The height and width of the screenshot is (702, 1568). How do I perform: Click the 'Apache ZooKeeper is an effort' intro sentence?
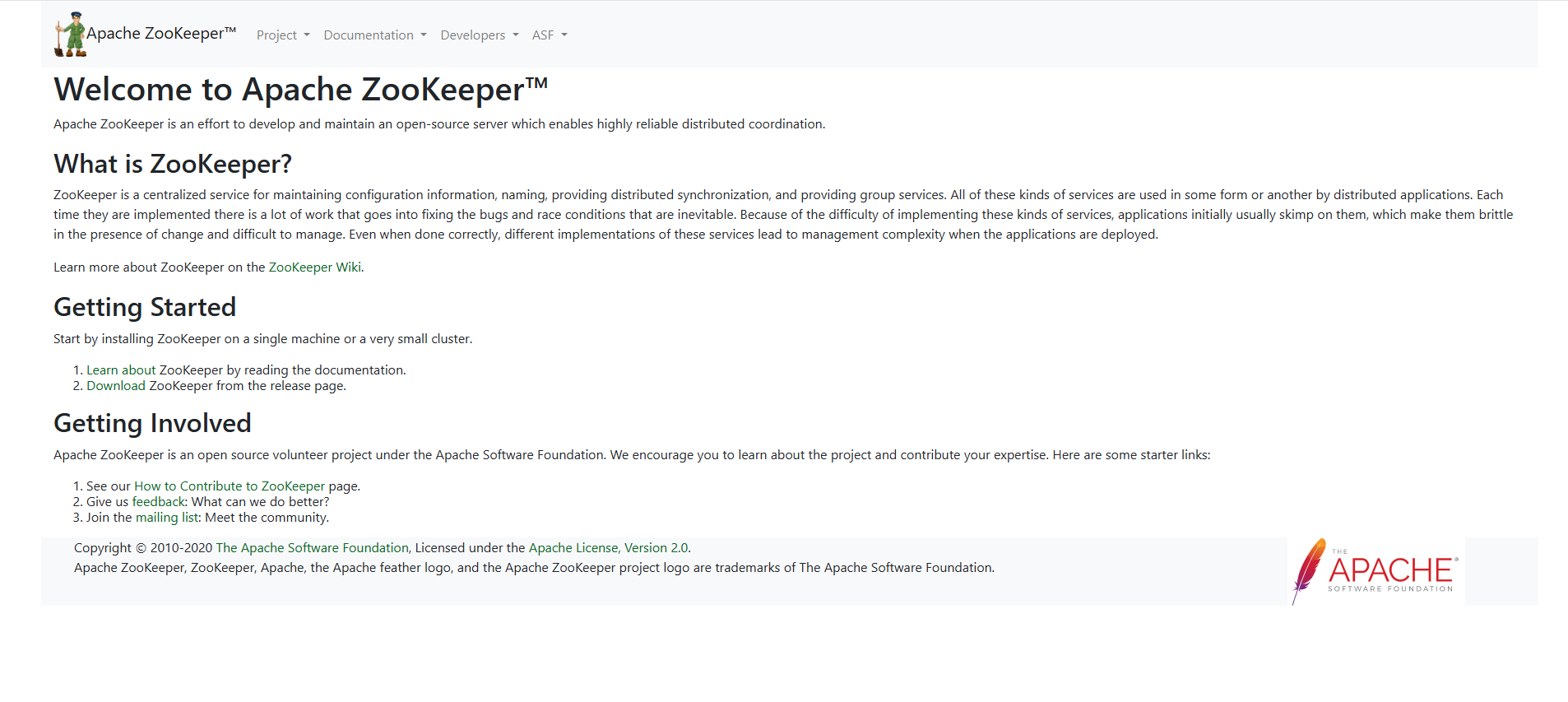click(x=439, y=124)
